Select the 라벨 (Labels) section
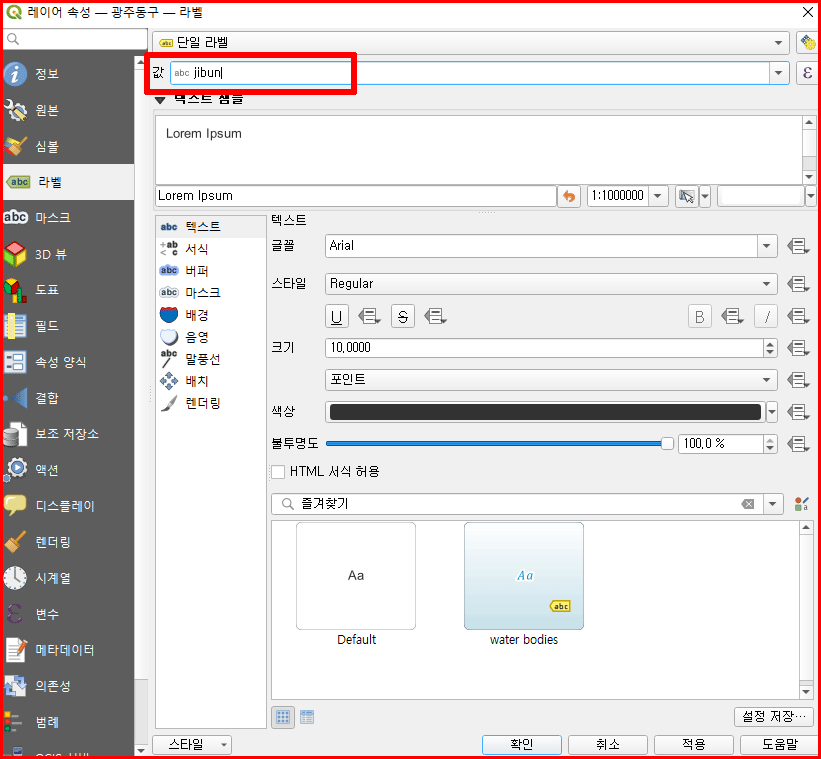Screen dimensions: 821x759 coord(68,182)
